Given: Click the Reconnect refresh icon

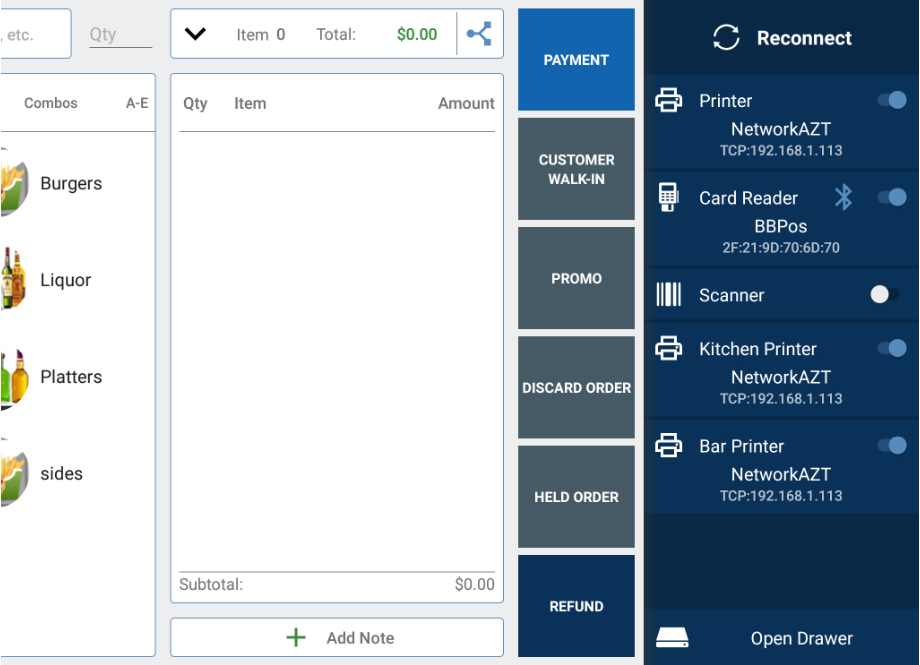Looking at the screenshot, I should pyautogui.click(x=726, y=38).
